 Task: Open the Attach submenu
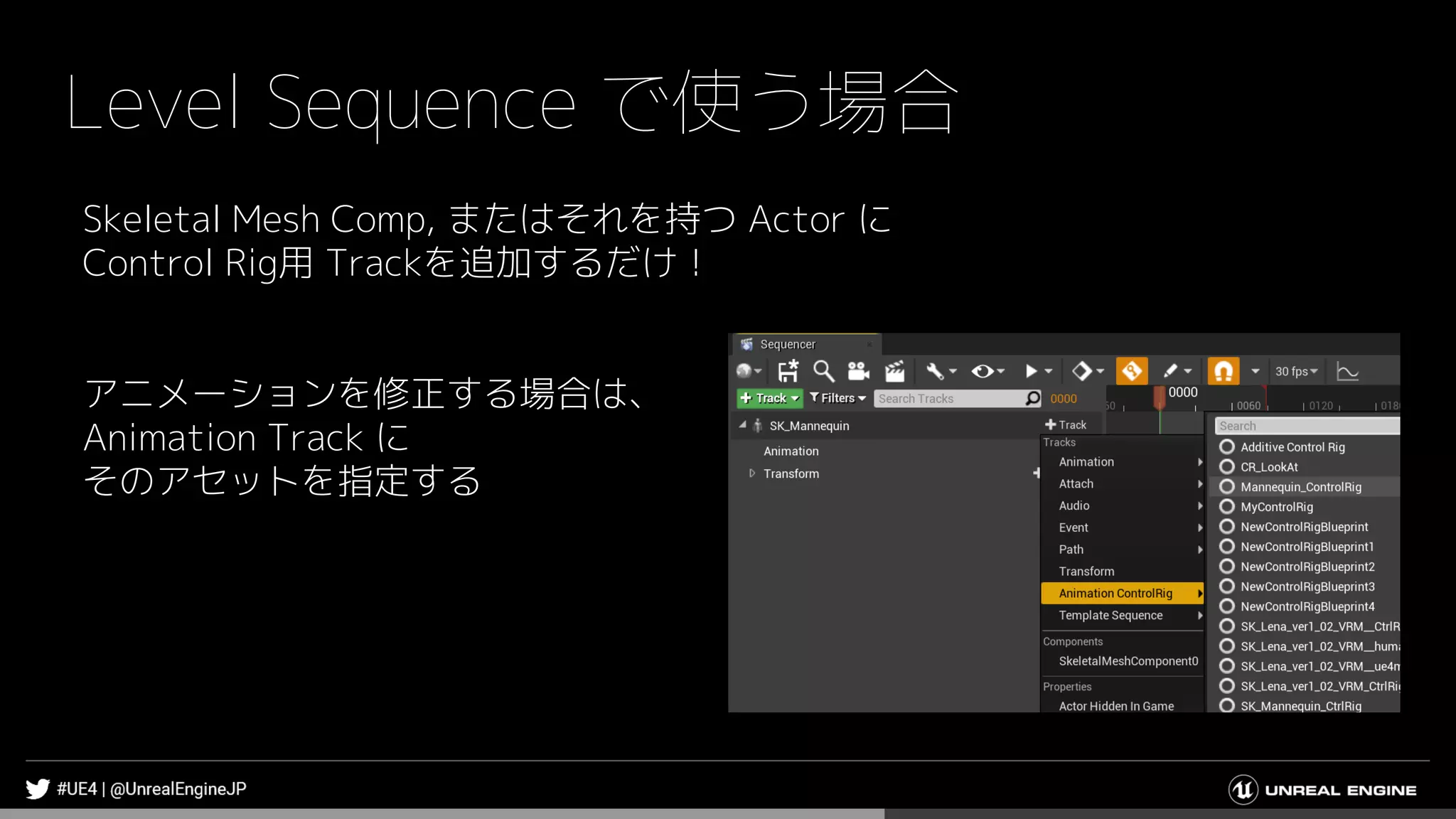[x=1122, y=483]
